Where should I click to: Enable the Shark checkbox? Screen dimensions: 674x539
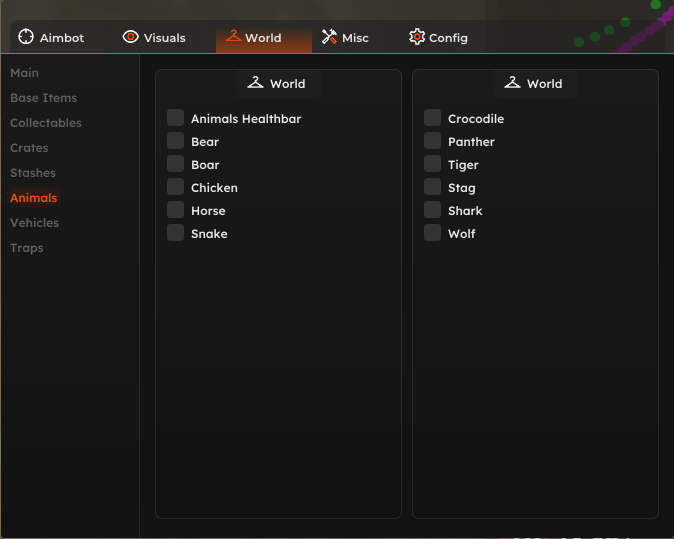432,210
